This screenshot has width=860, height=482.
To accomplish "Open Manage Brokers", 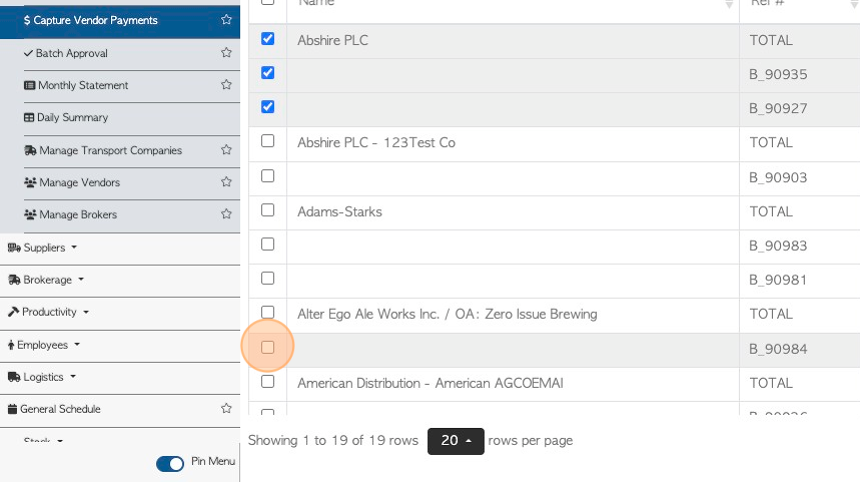I will [x=78, y=214].
